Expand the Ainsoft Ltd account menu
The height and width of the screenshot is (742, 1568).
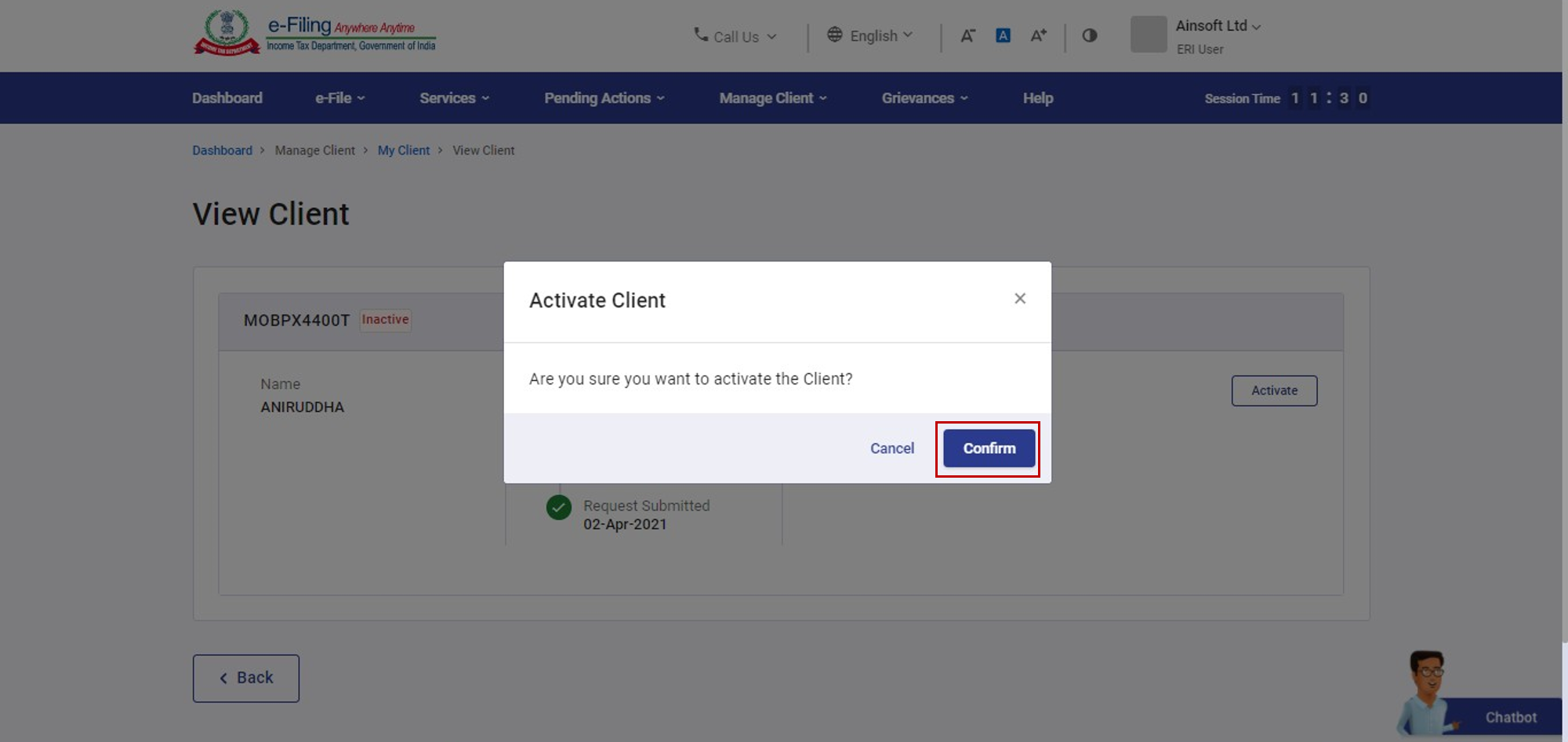[x=1218, y=26]
